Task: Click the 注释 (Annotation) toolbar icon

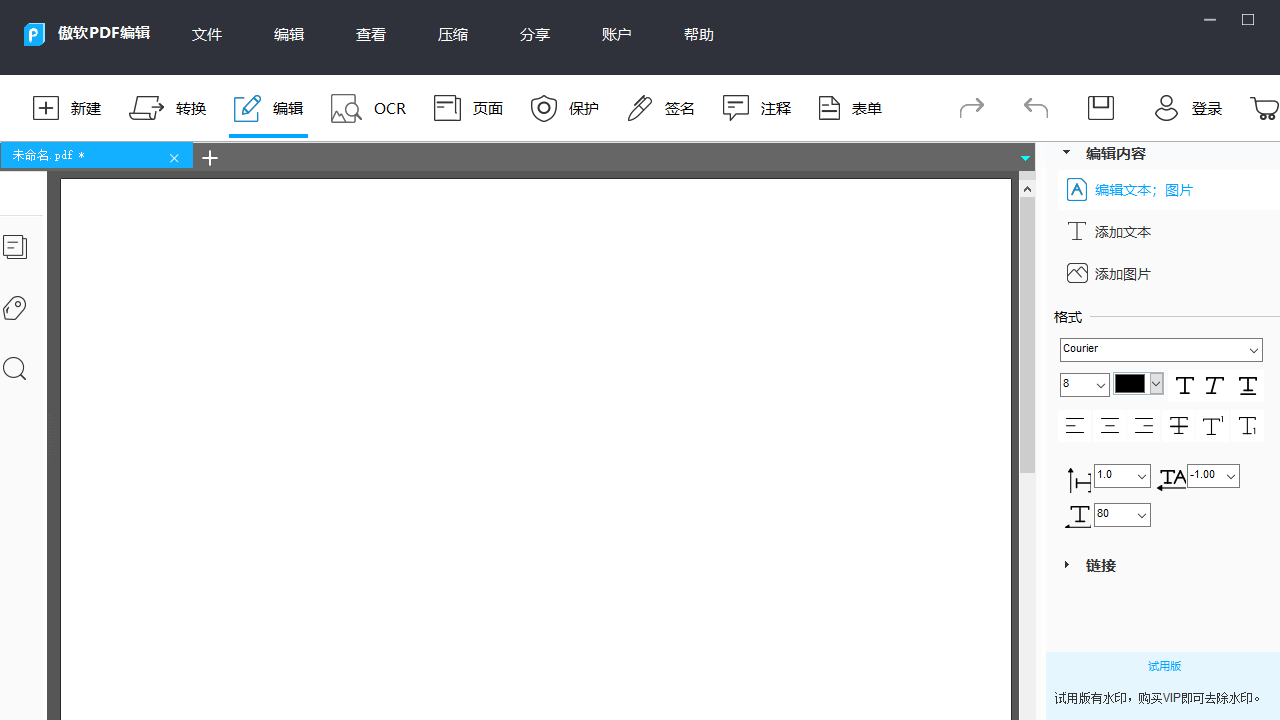Action: pyautogui.click(x=756, y=108)
